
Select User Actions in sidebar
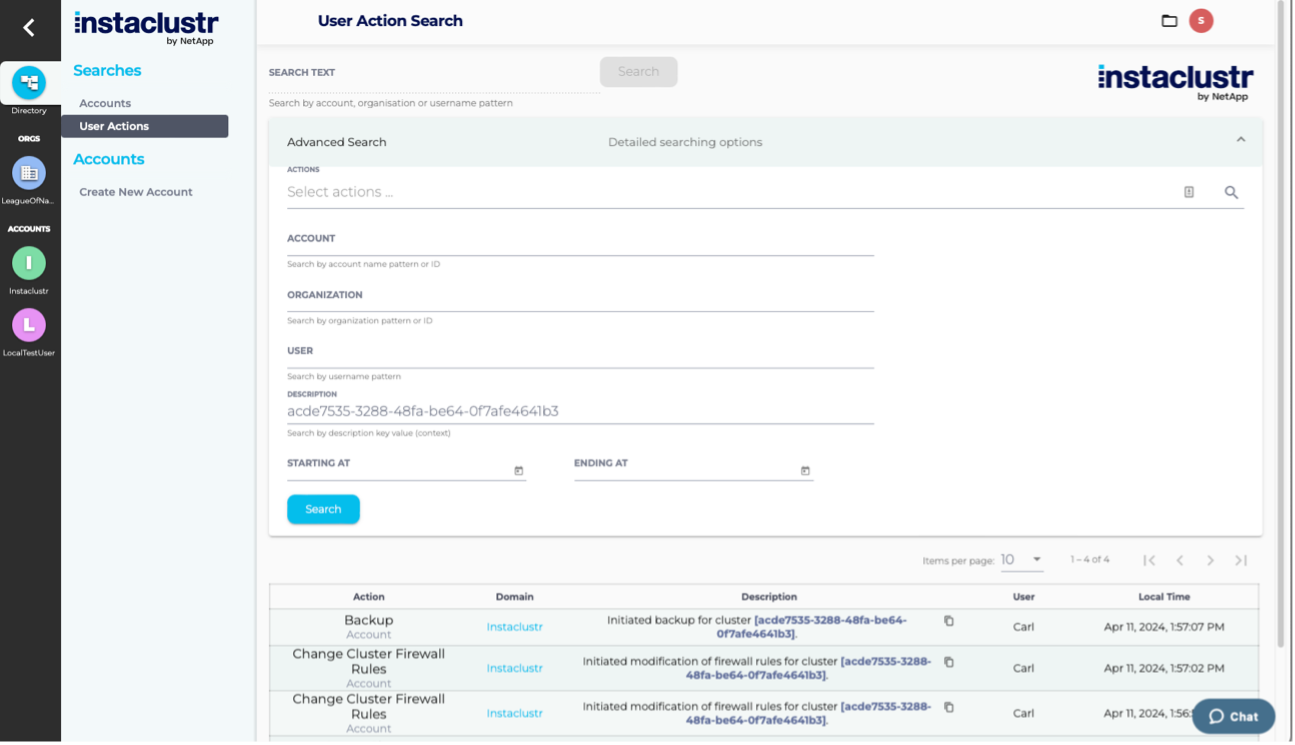coord(145,126)
